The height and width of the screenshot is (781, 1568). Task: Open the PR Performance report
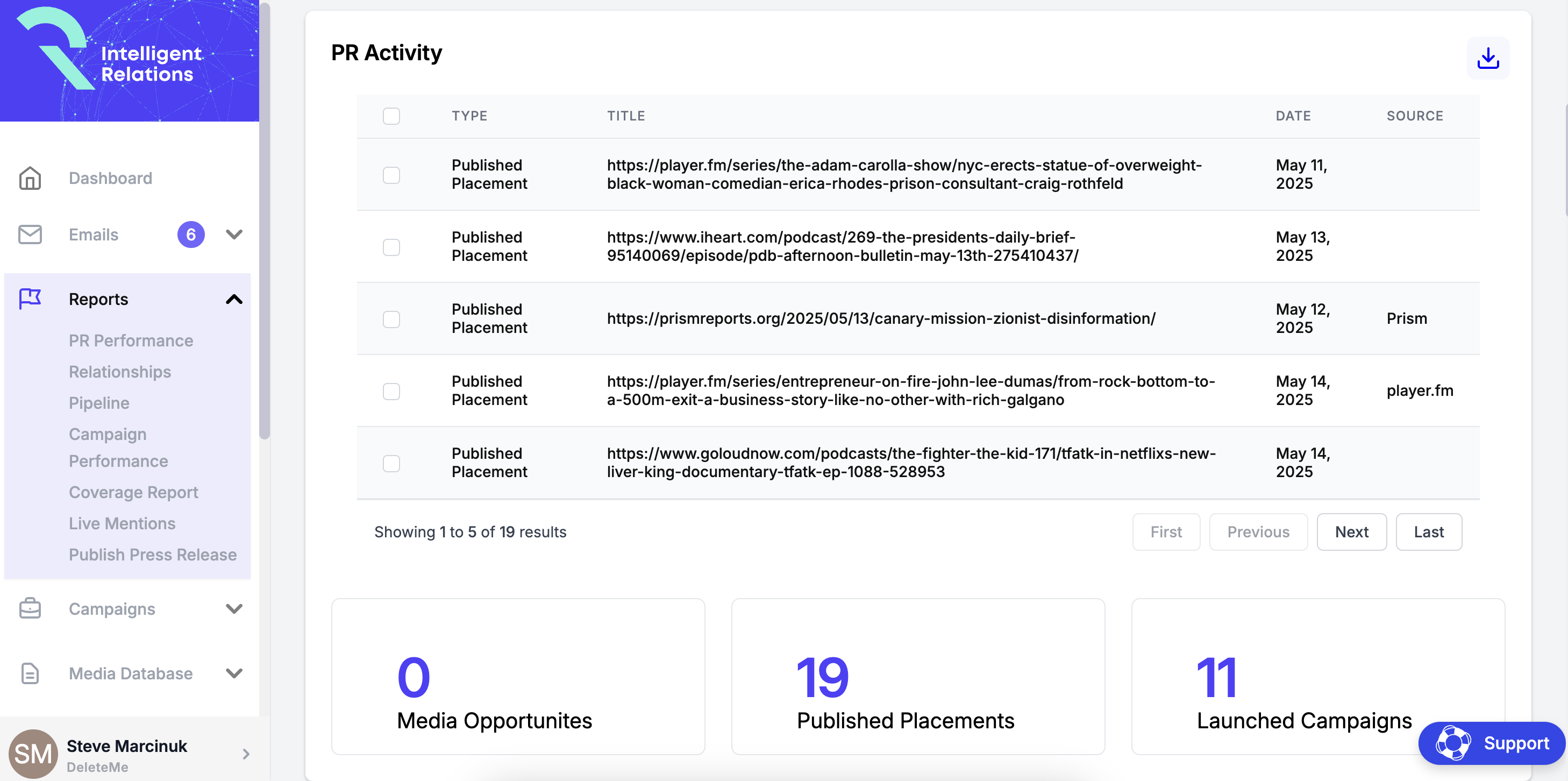131,340
